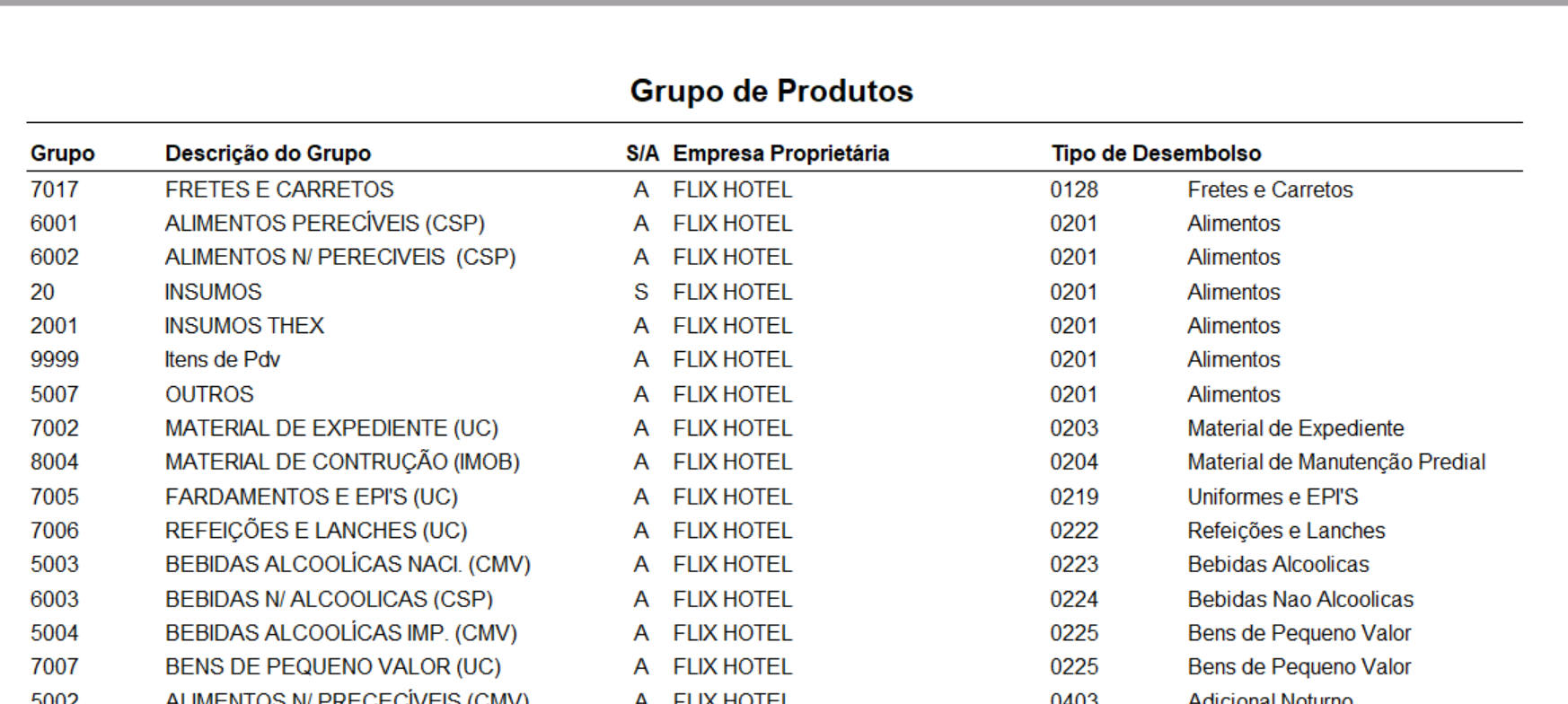The width and height of the screenshot is (1568, 704).
Task: Click the Grupo de Produtos report title
Action: pyautogui.click(x=771, y=92)
